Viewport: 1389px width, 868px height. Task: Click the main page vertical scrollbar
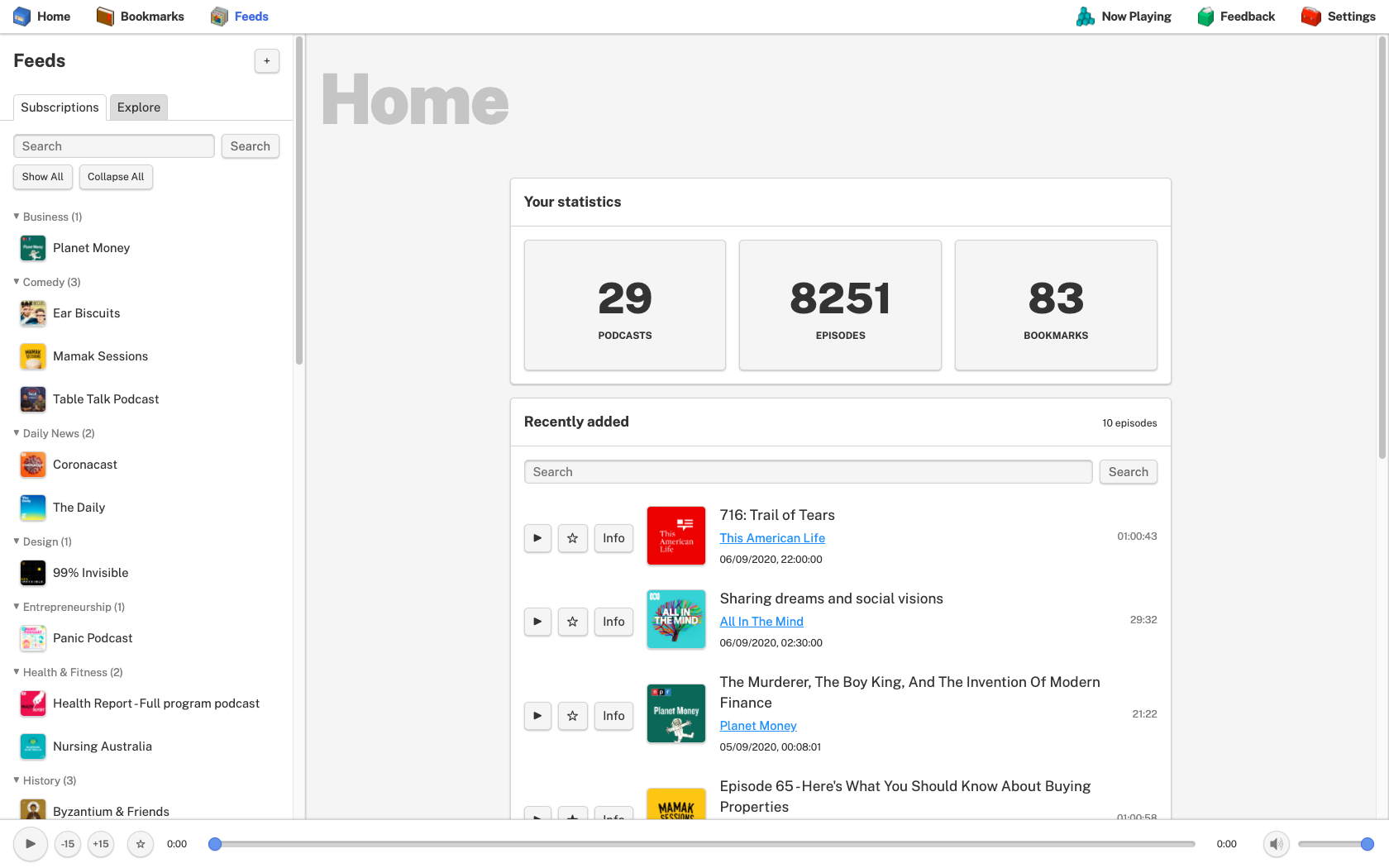pos(1382,248)
